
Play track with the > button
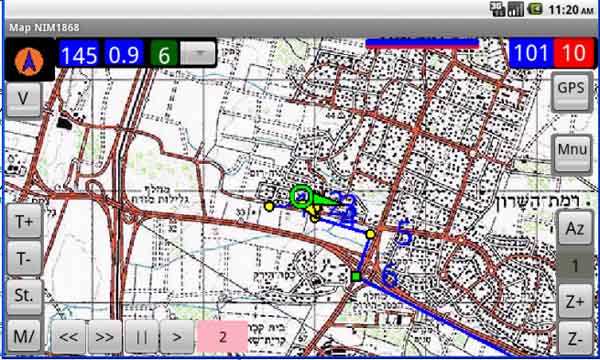176,337
